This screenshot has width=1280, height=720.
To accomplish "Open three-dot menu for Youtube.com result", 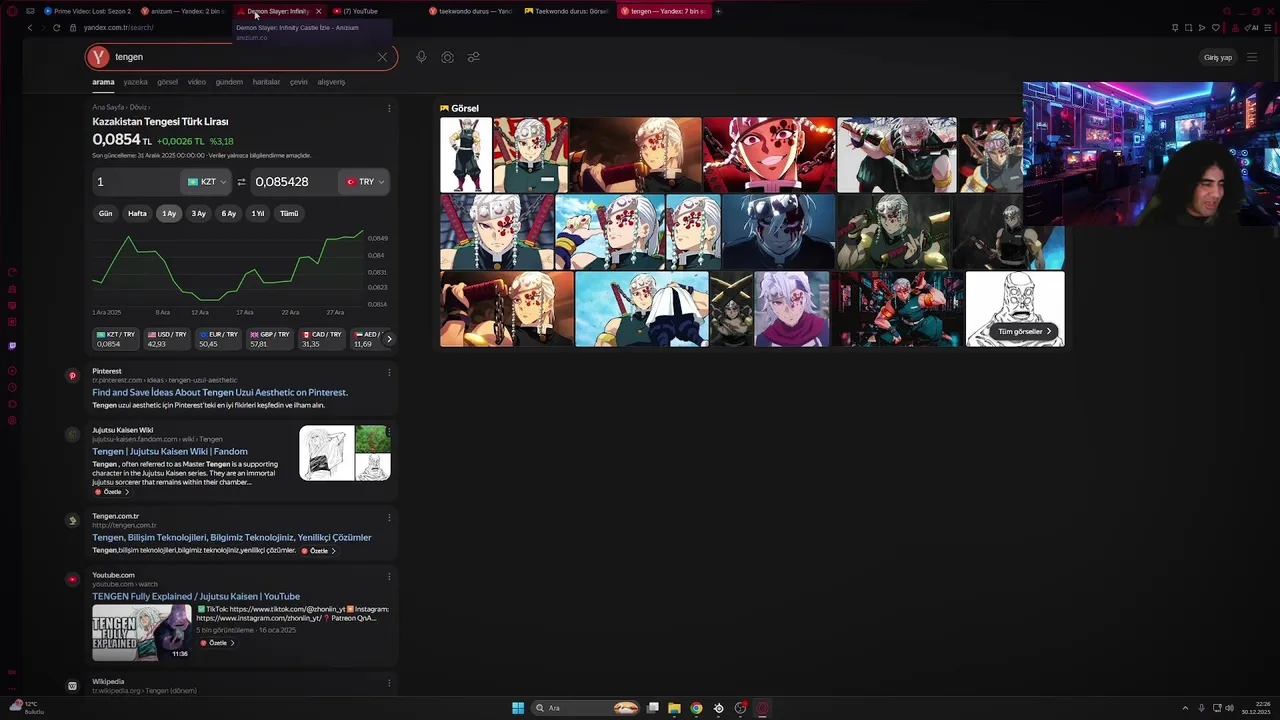I will click(x=389, y=576).
